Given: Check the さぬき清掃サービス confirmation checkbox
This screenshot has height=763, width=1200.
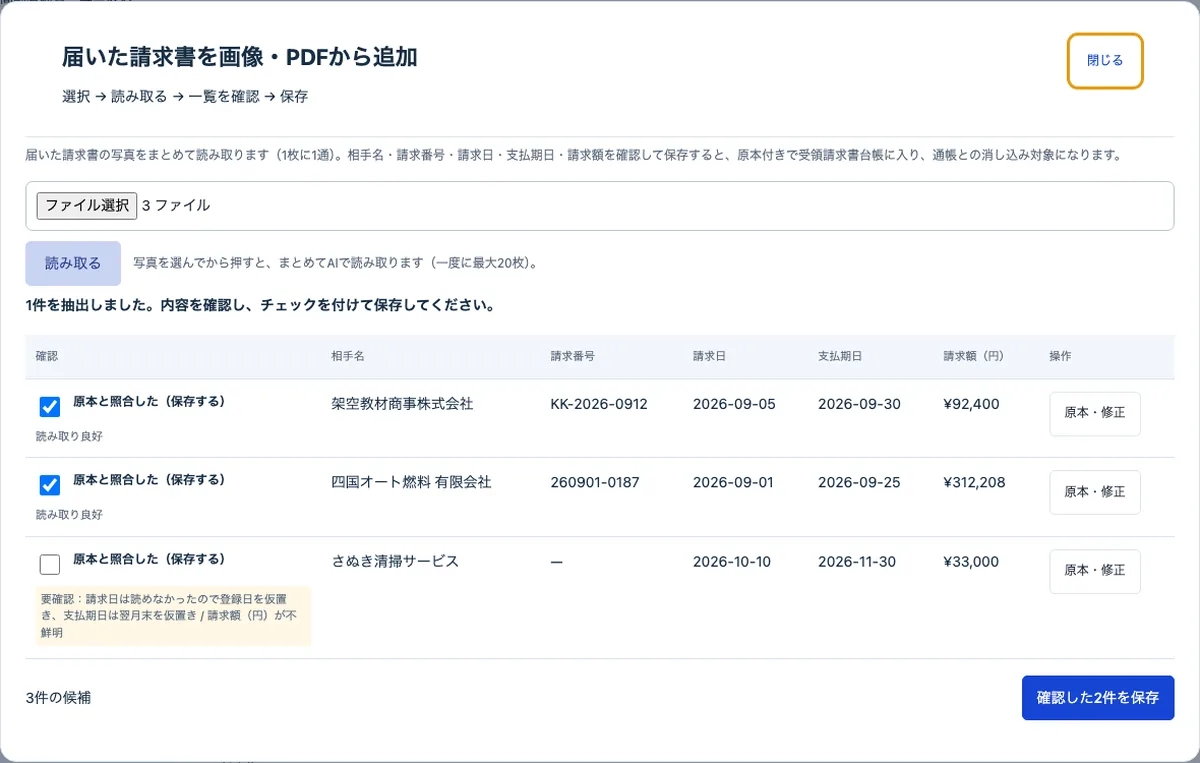Looking at the screenshot, I should coord(50,564).
